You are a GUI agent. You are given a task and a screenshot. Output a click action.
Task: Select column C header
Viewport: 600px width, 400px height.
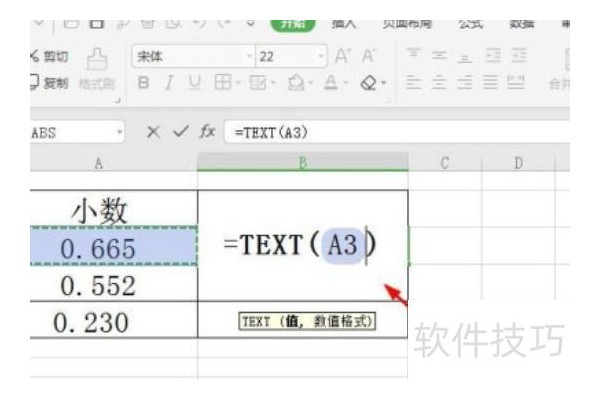pos(445,163)
